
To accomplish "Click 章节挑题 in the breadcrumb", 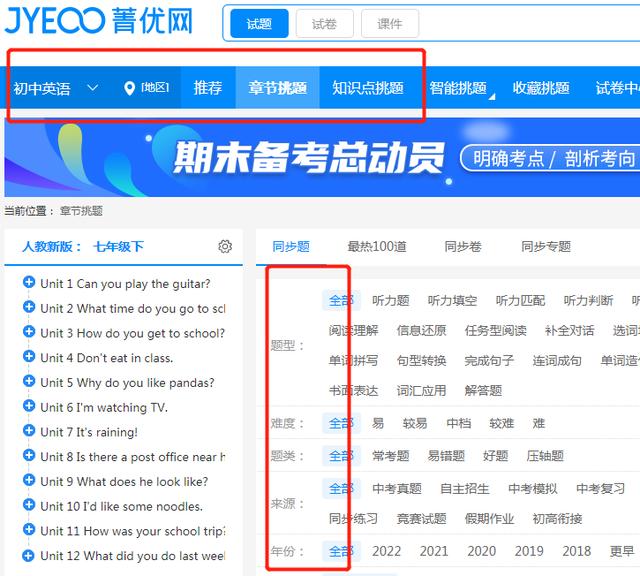I will (81, 211).
